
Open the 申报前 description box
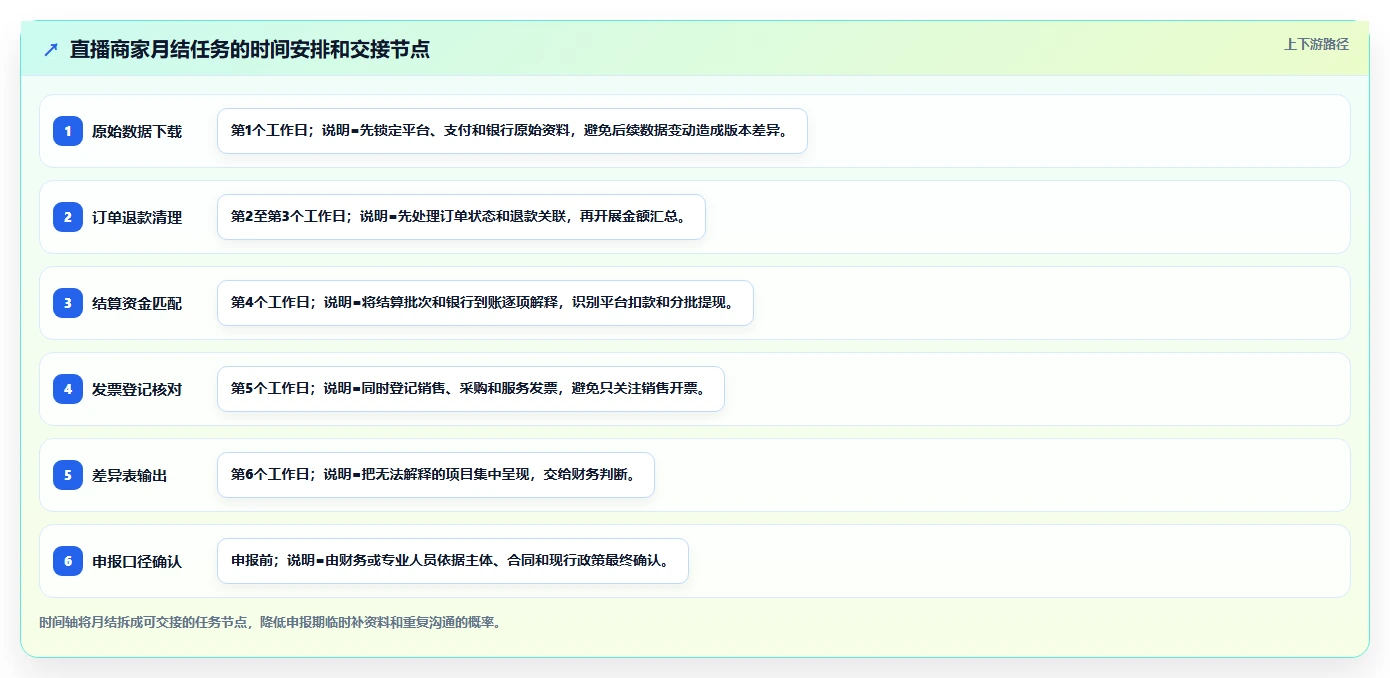(x=453, y=561)
